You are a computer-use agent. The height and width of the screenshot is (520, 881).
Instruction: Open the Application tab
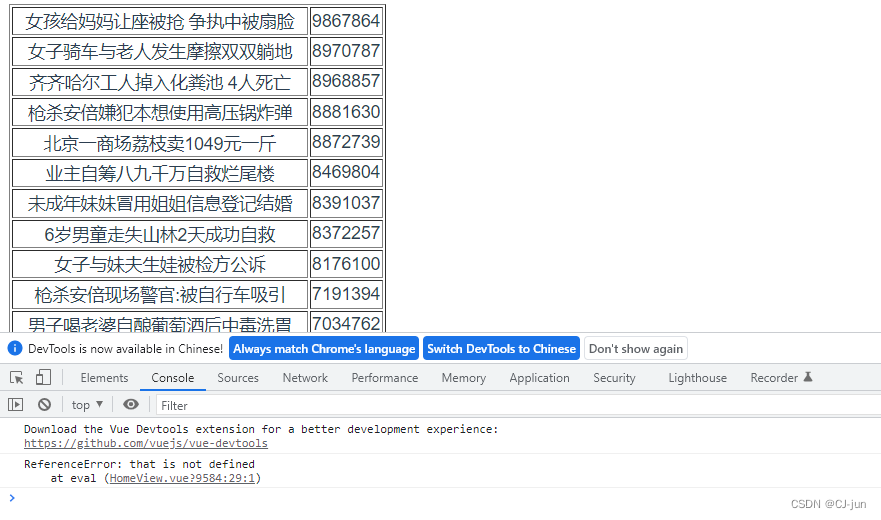pos(539,378)
